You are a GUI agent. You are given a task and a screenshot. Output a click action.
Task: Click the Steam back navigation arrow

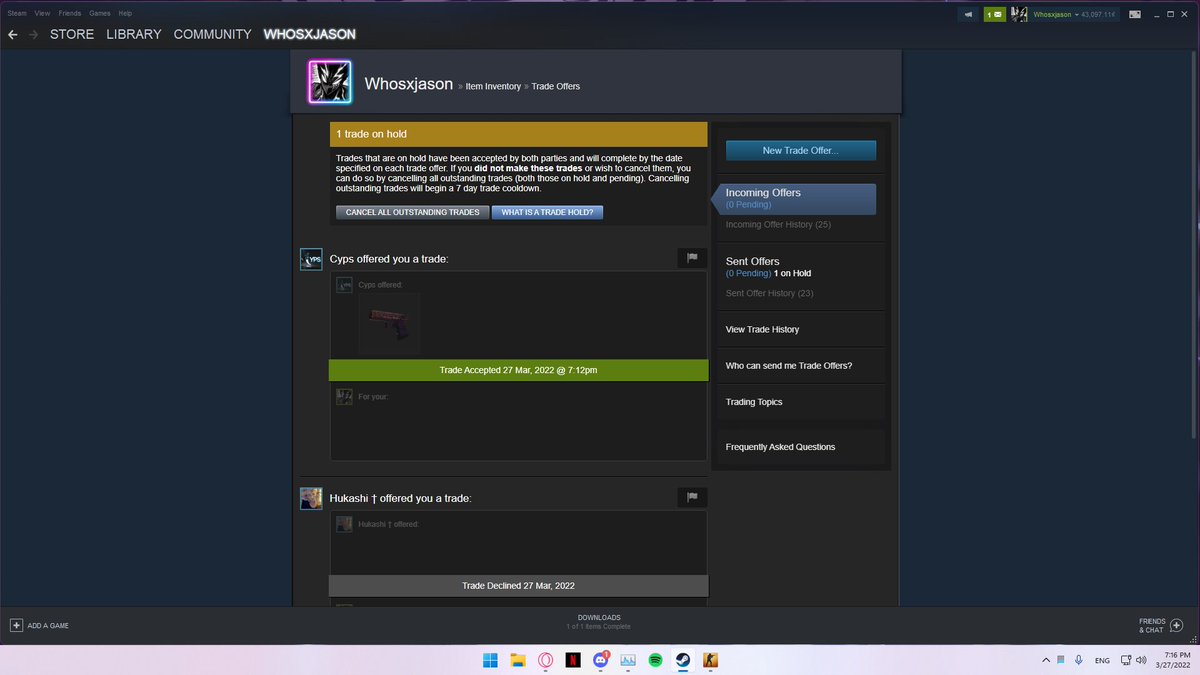[12, 34]
